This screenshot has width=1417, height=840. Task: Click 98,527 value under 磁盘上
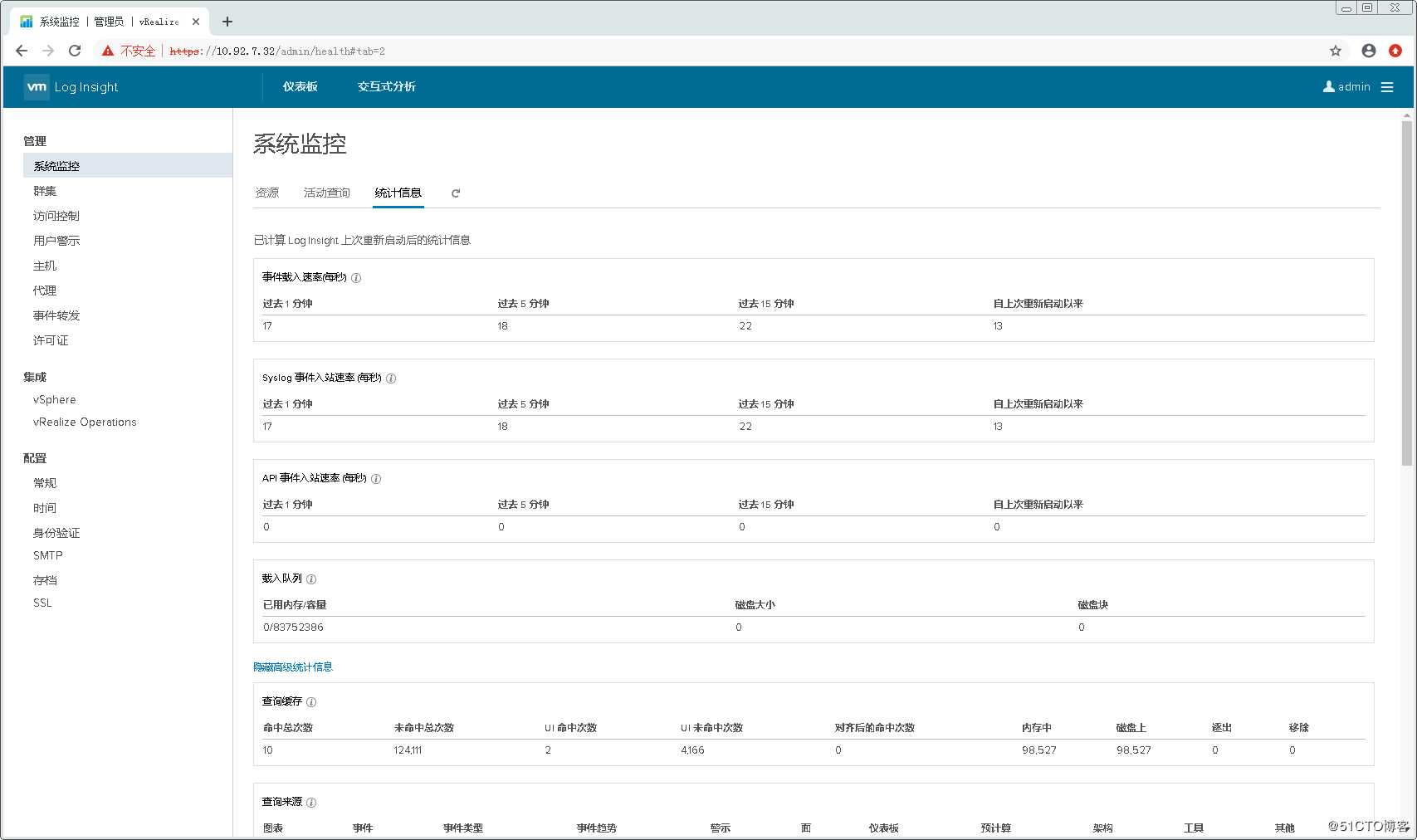[1134, 750]
